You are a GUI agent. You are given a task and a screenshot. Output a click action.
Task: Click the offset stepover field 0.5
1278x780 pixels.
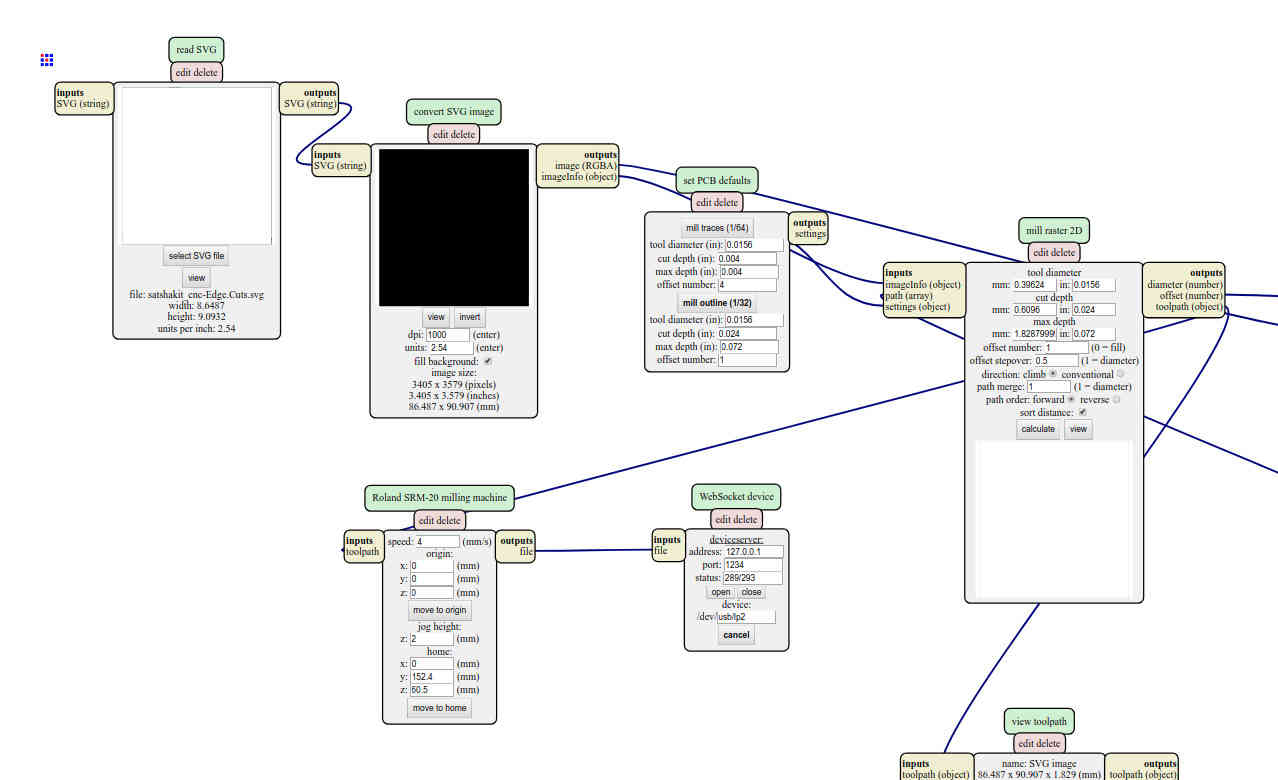tap(1056, 360)
